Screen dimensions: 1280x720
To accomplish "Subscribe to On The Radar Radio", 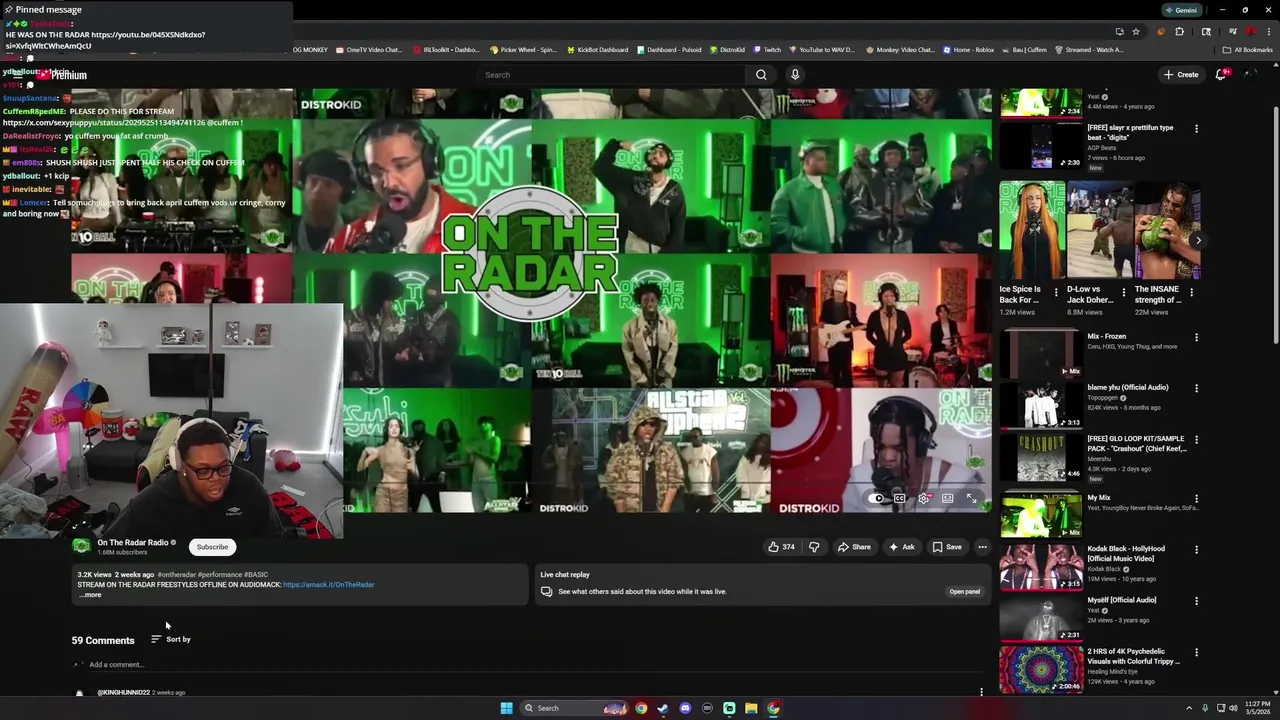I will tap(212, 547).
